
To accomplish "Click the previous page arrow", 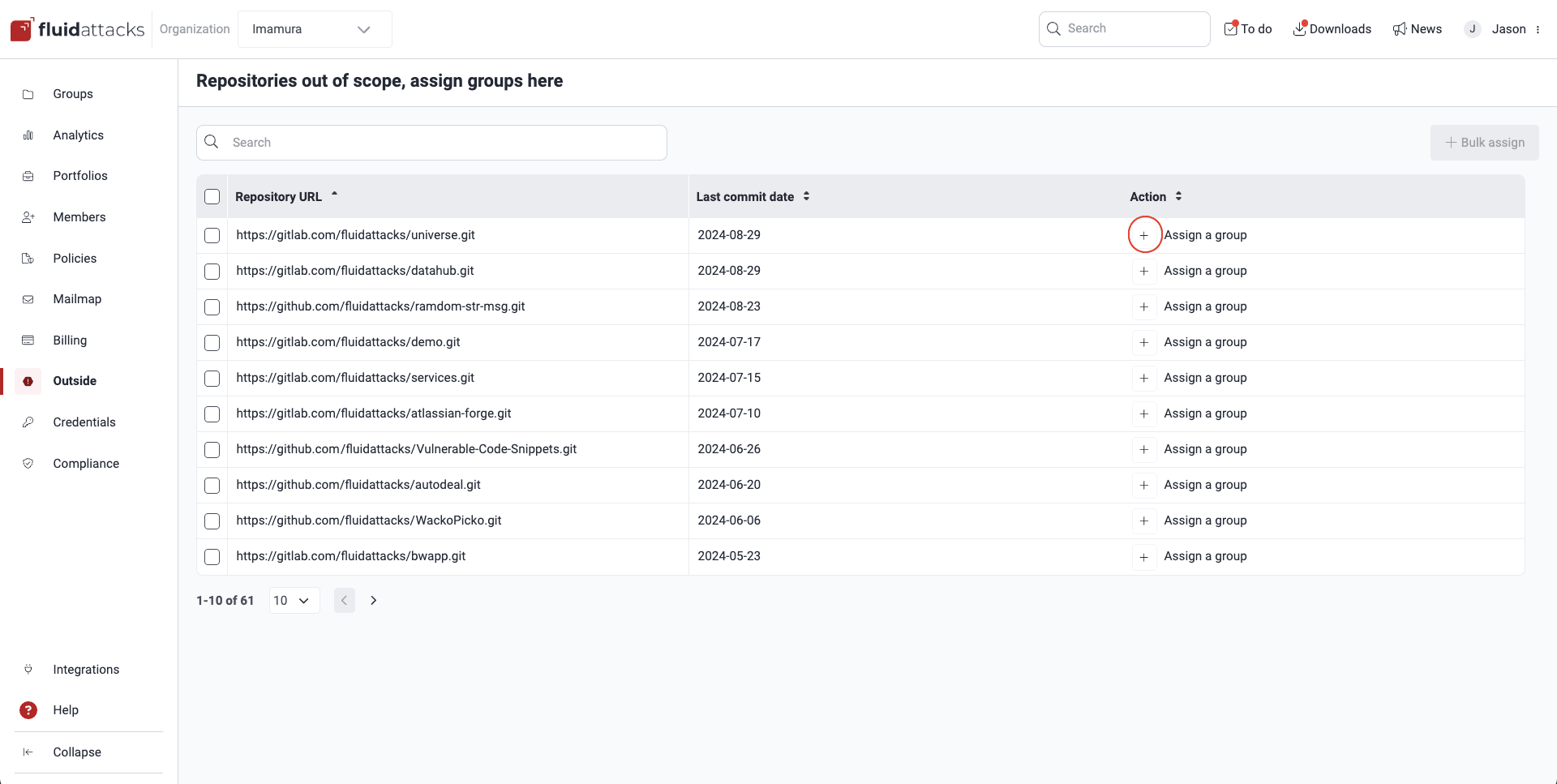I will pos(345,601).
